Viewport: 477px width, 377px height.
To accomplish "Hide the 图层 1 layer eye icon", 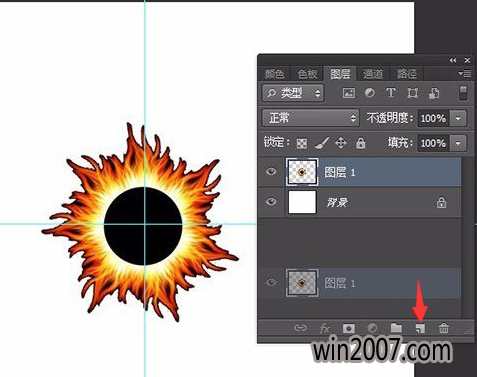I will coord(271,172).
